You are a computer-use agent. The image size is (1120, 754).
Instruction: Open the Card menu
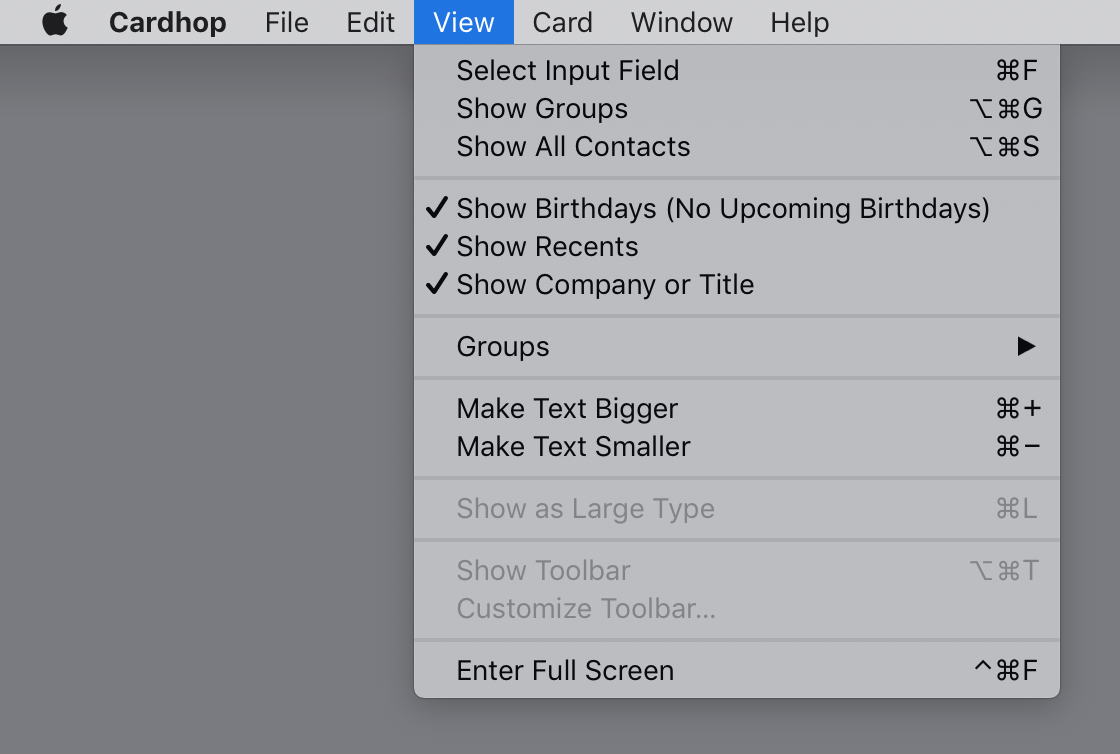pos(562,22)
